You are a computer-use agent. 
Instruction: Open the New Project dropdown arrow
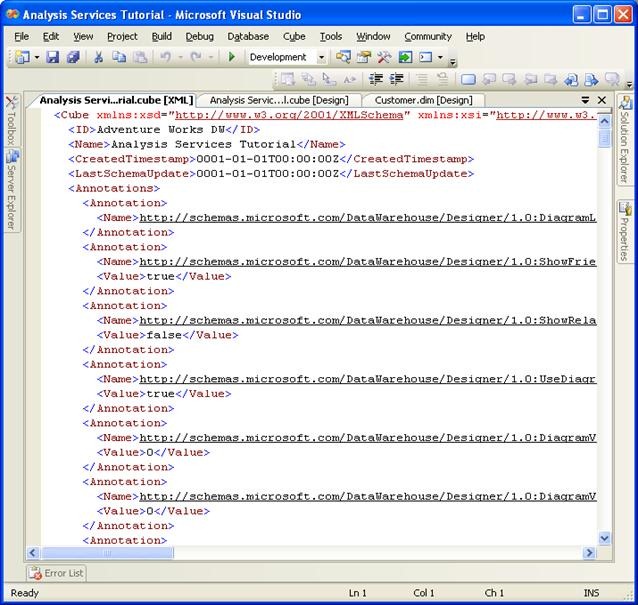tap(37, 58)
